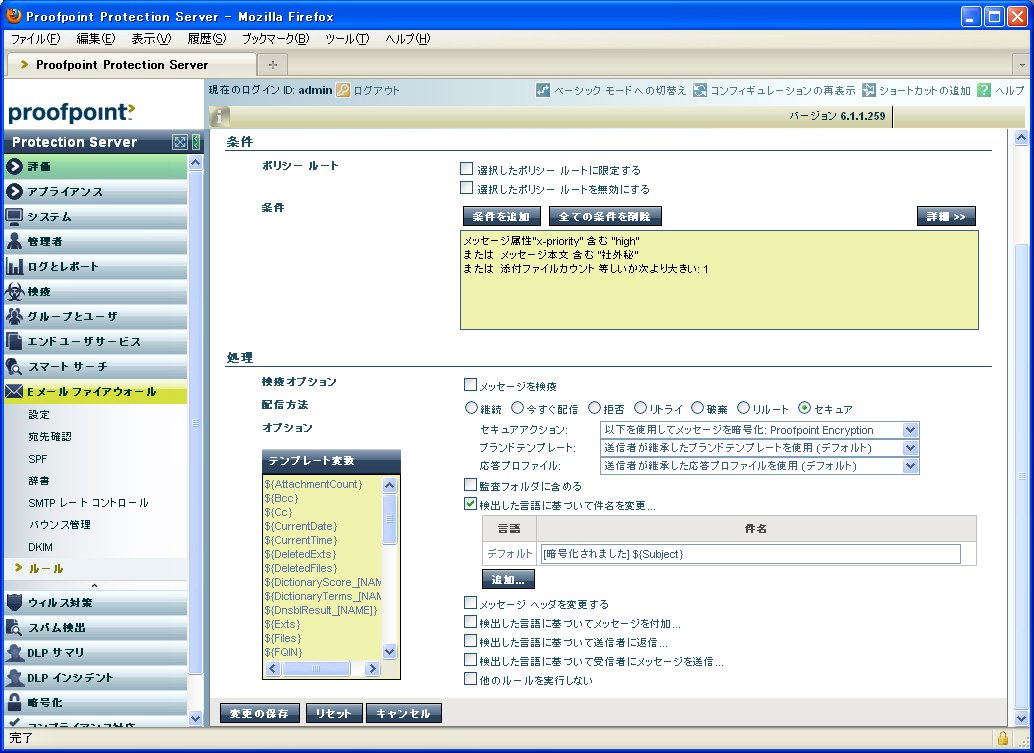This screenshot has height=753, width=1034.
Task: Open the 応答プロファイル dropdown
Action: (760, 466)
